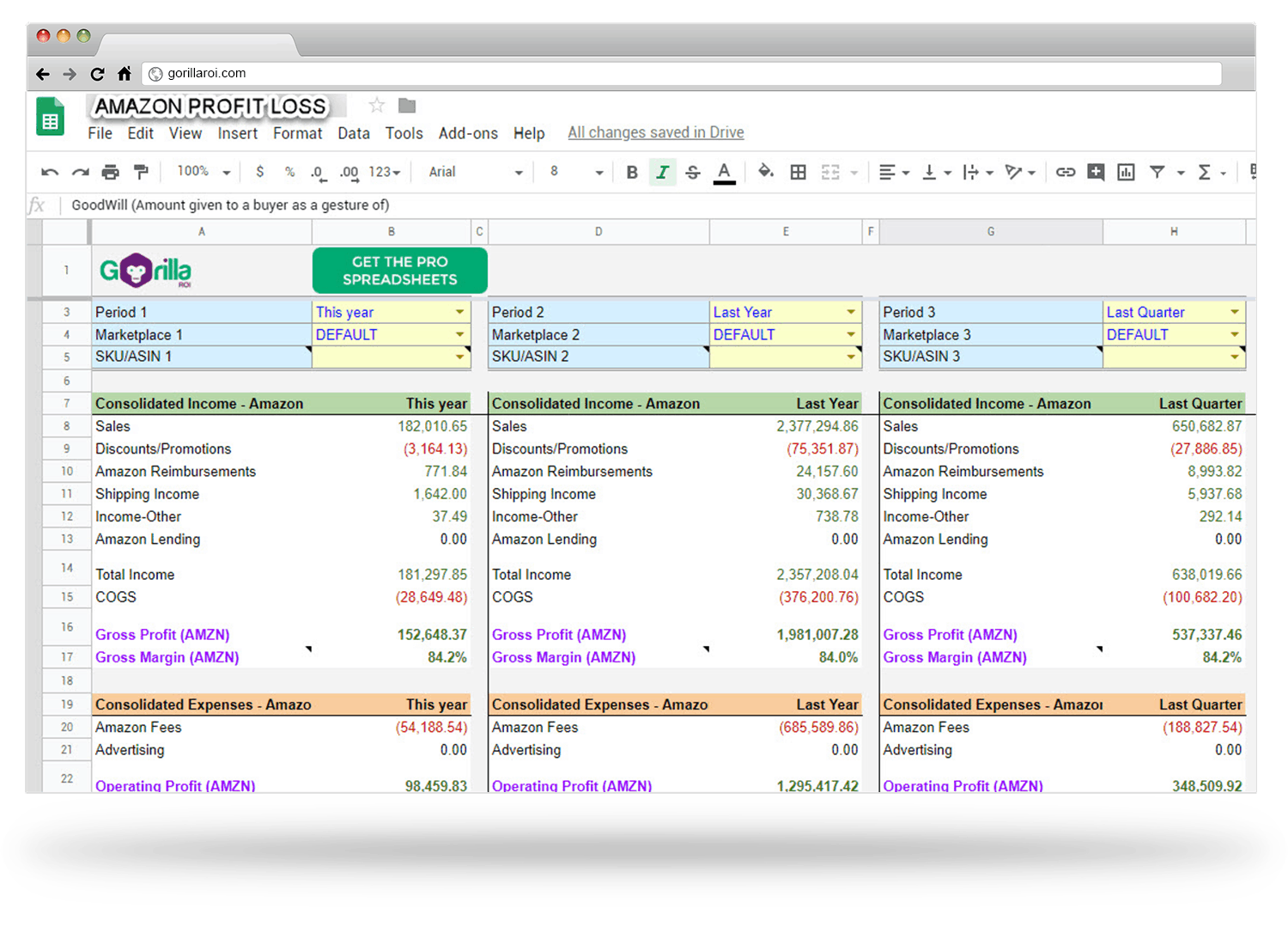Open the borders tool

point(798,172)
